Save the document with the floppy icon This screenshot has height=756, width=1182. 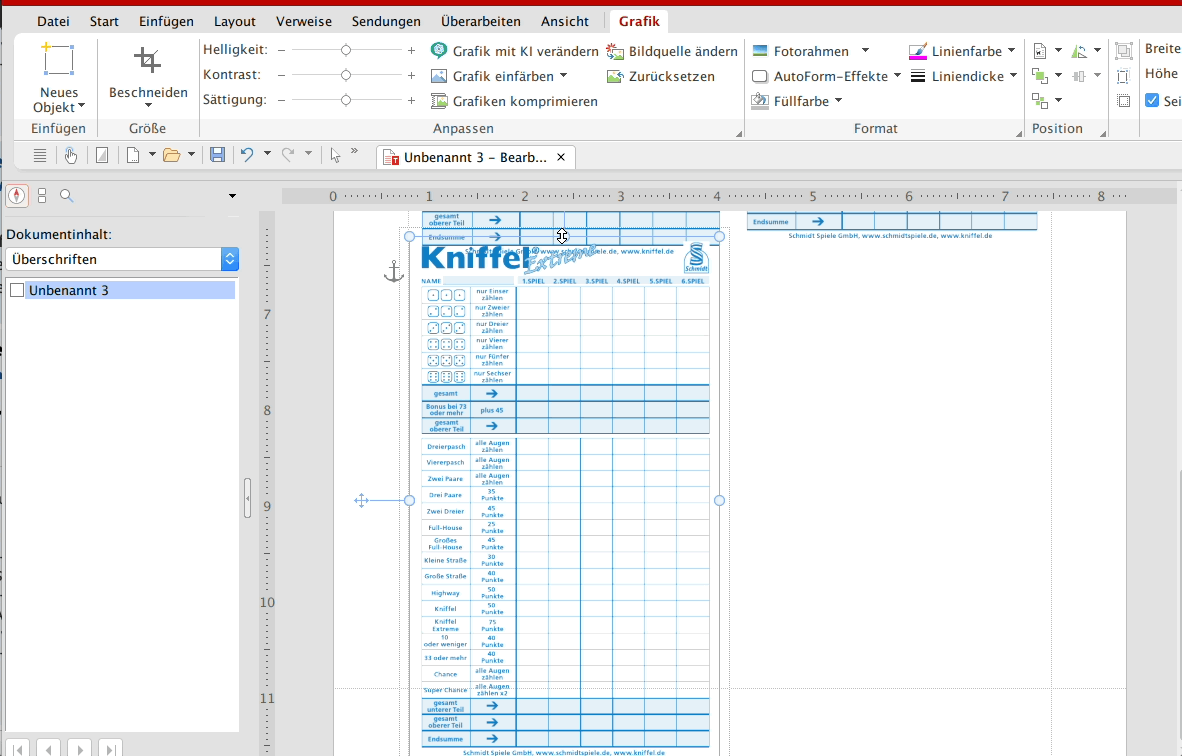pyautogui.click(x=217, y=155)
